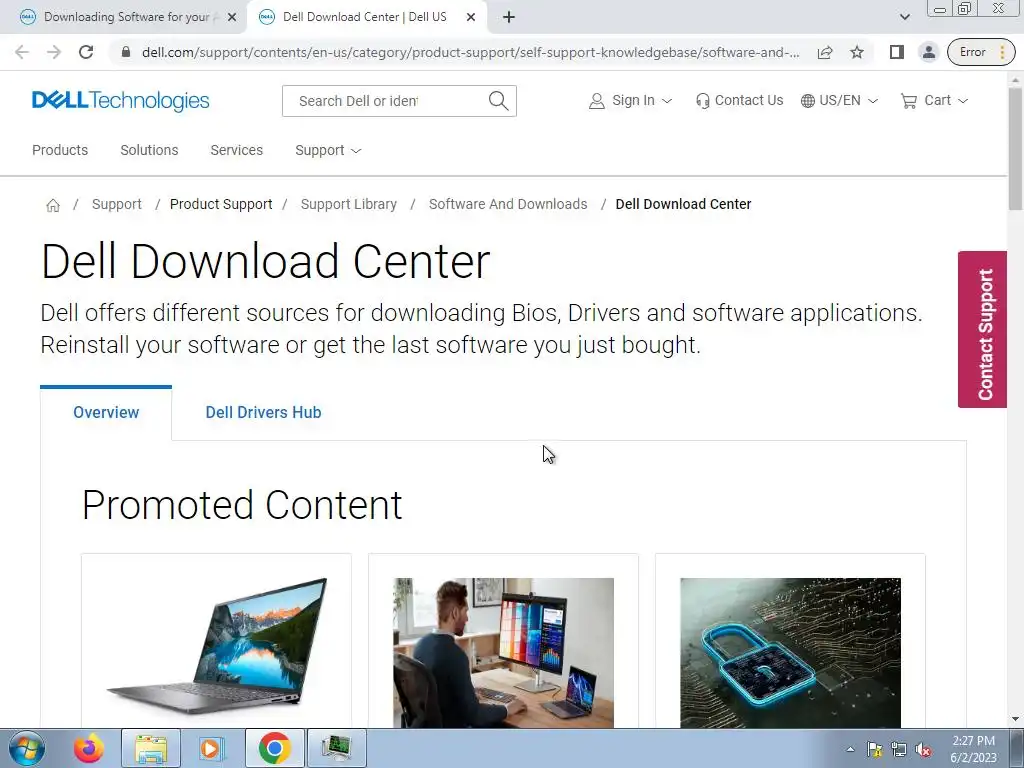The height and width of the screenshot is (768, 1024).
Task: Open Windows Explorer from taskbar
Action: [151, 748]
